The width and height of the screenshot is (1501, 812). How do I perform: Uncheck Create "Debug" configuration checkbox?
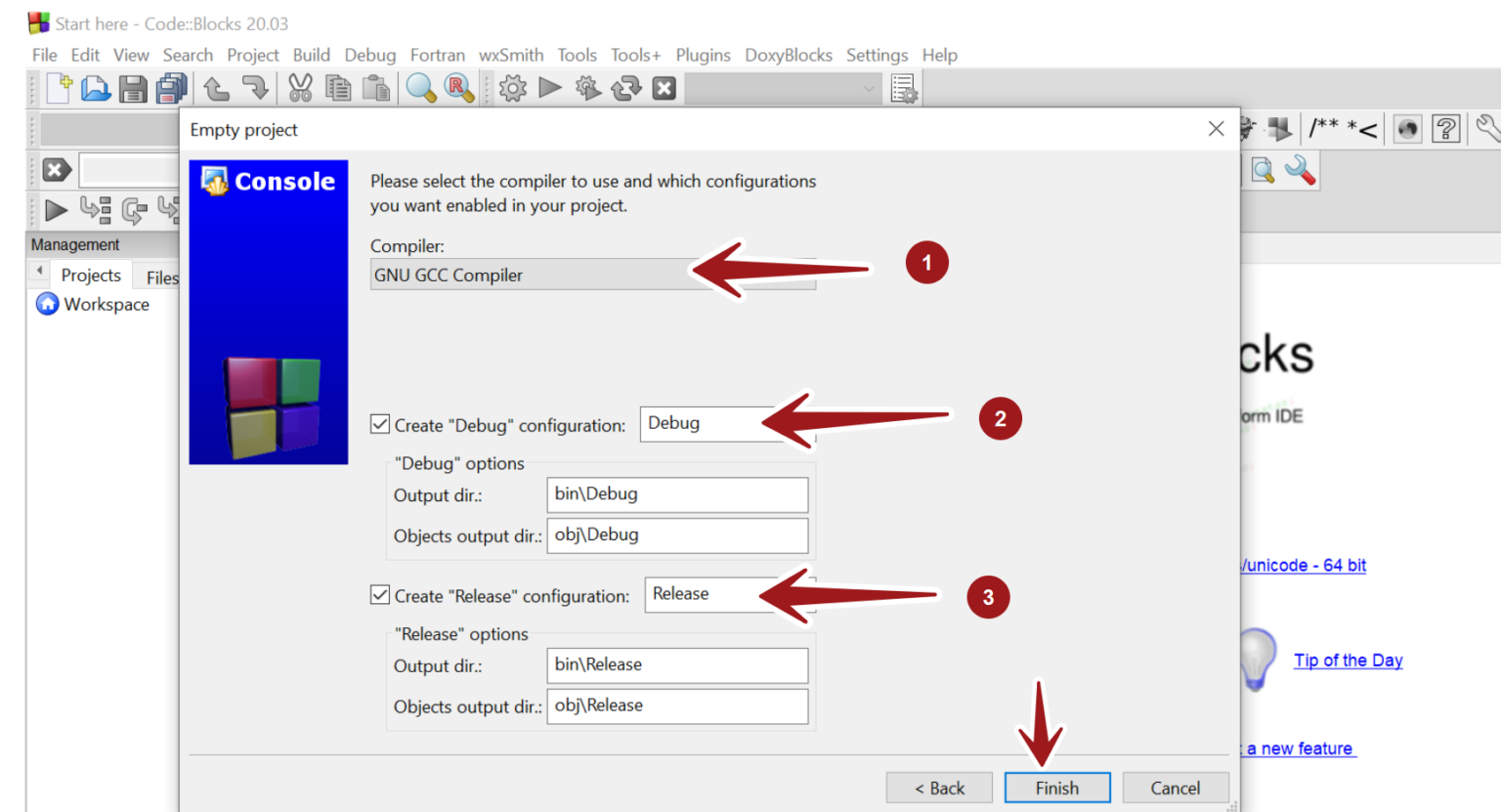[380, 424]
